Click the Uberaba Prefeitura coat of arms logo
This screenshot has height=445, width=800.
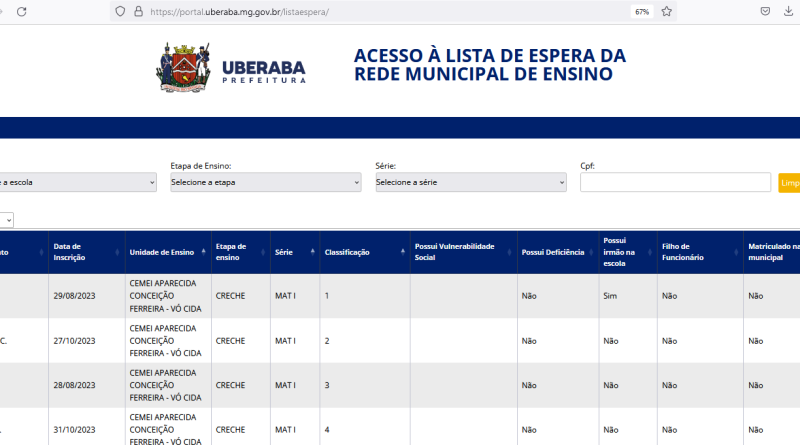[181, 67]
